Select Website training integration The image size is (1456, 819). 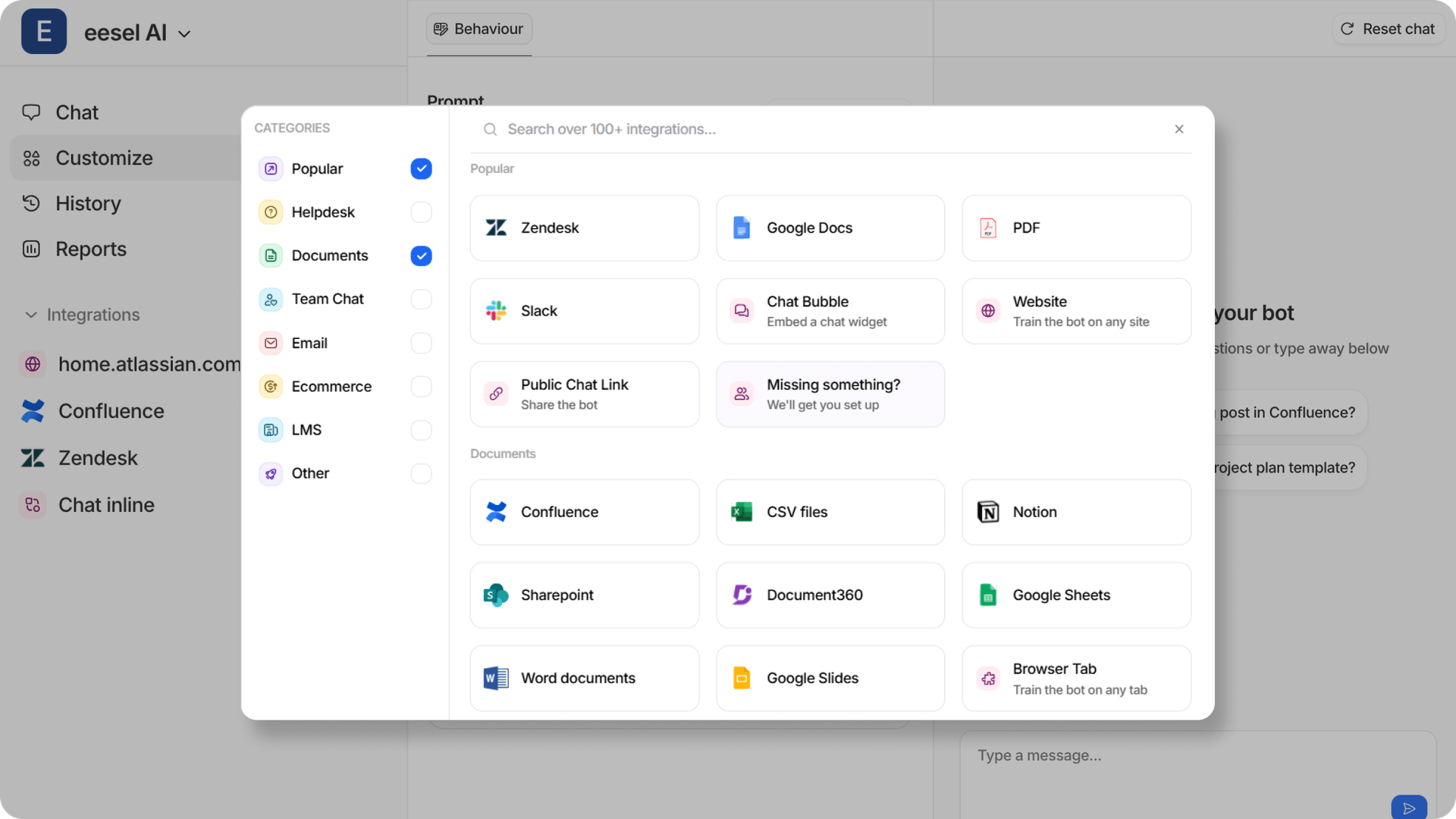1076,311
